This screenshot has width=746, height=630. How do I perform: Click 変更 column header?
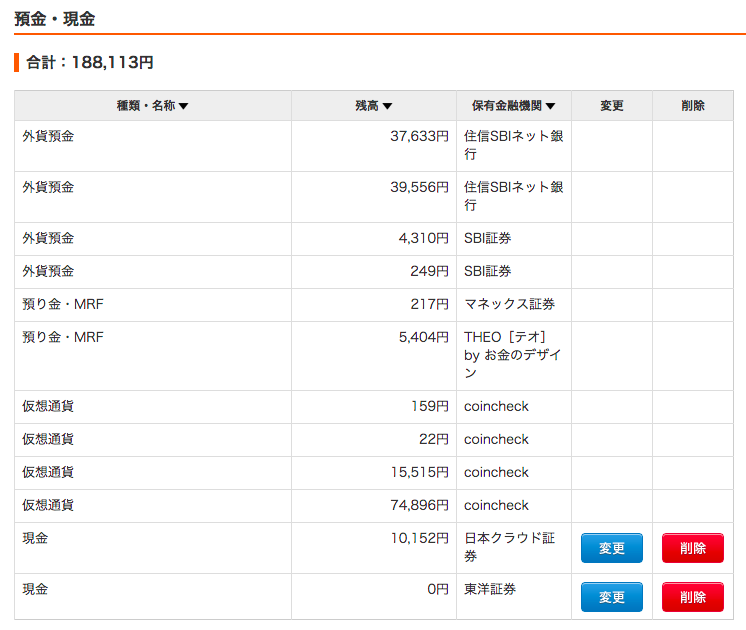612,106
